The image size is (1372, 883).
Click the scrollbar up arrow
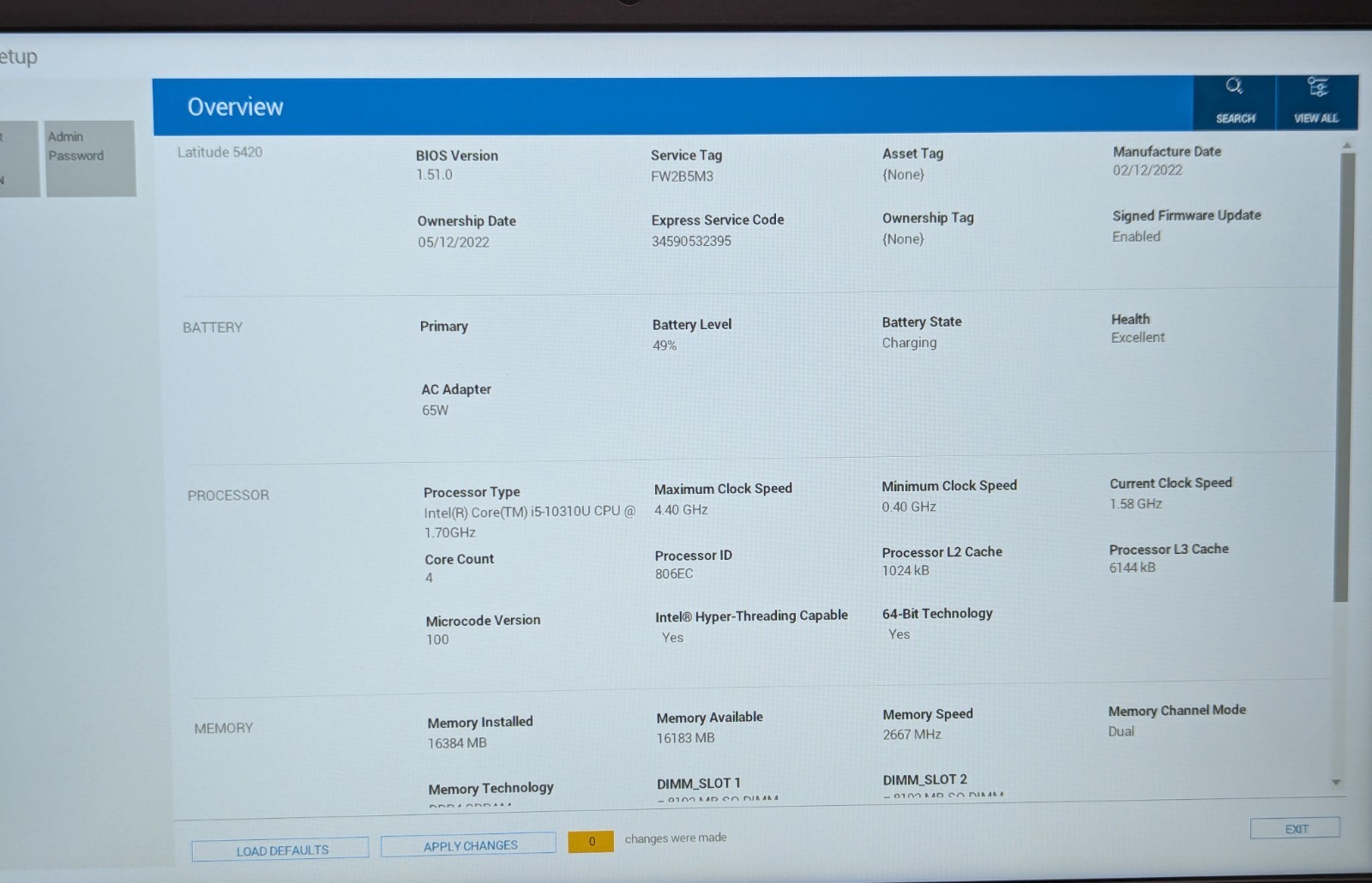1346,146
